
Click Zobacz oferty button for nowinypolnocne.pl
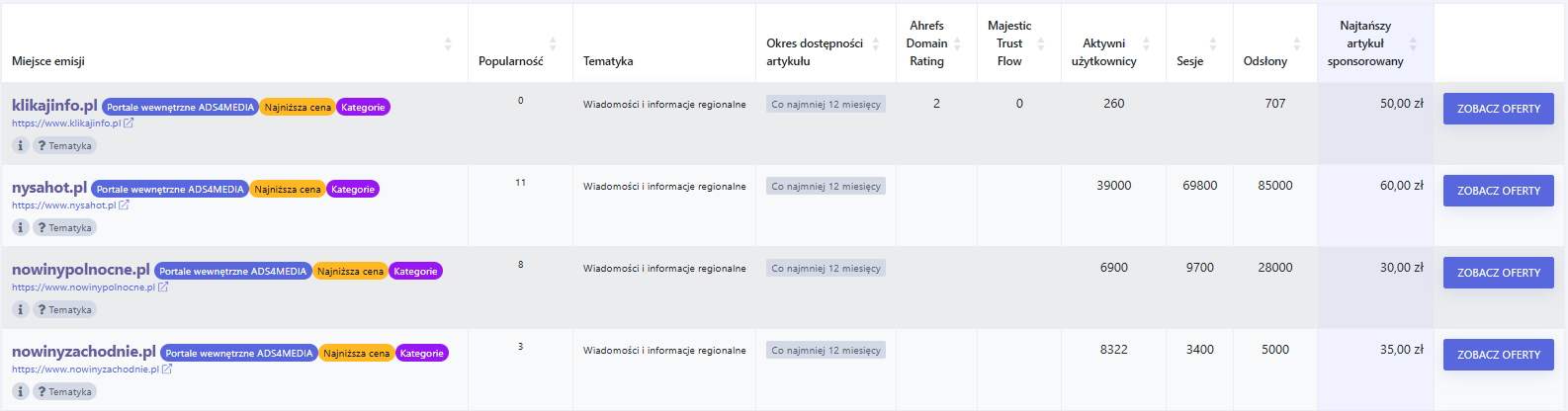1499,273
